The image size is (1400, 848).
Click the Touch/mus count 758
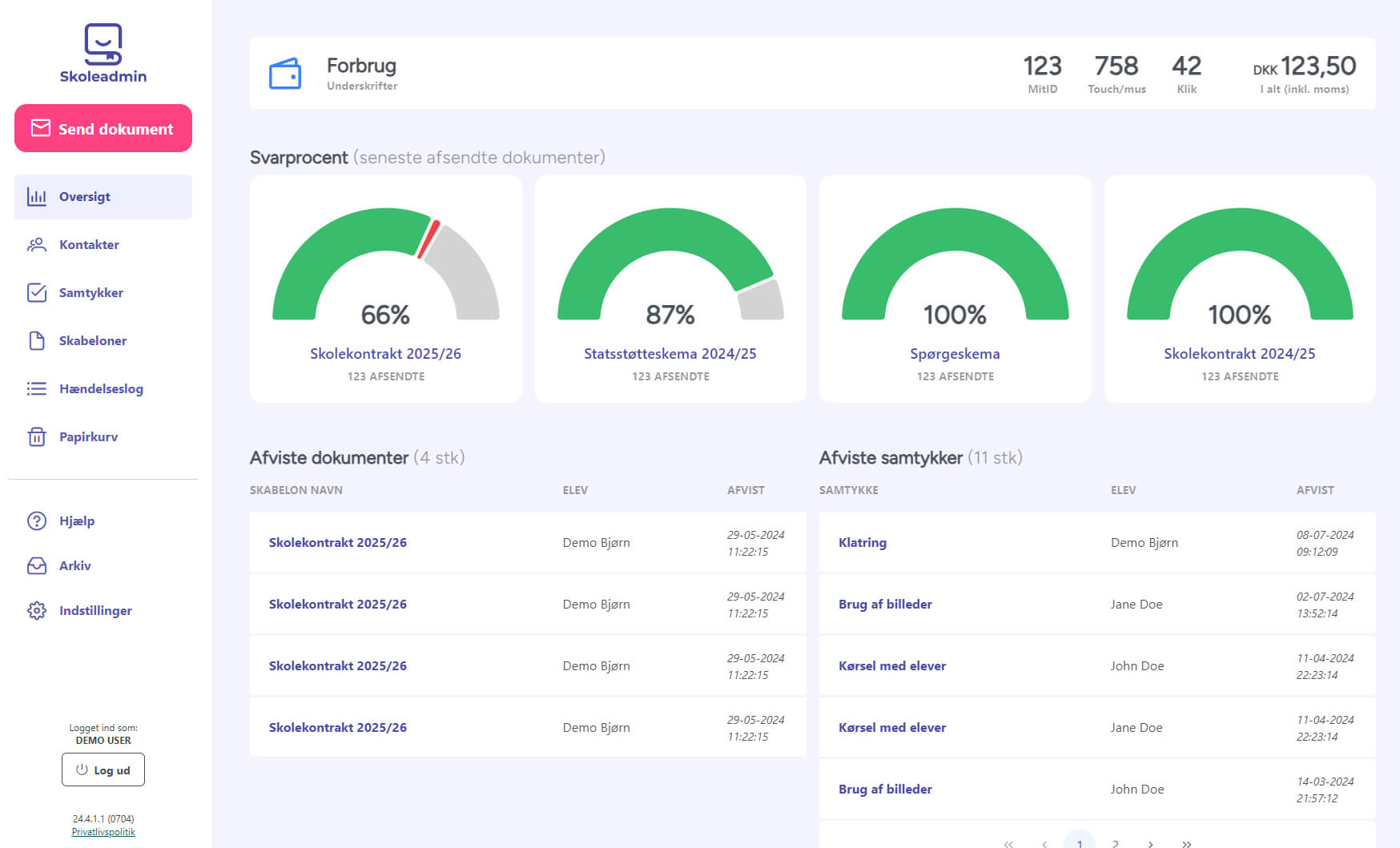1116,66
